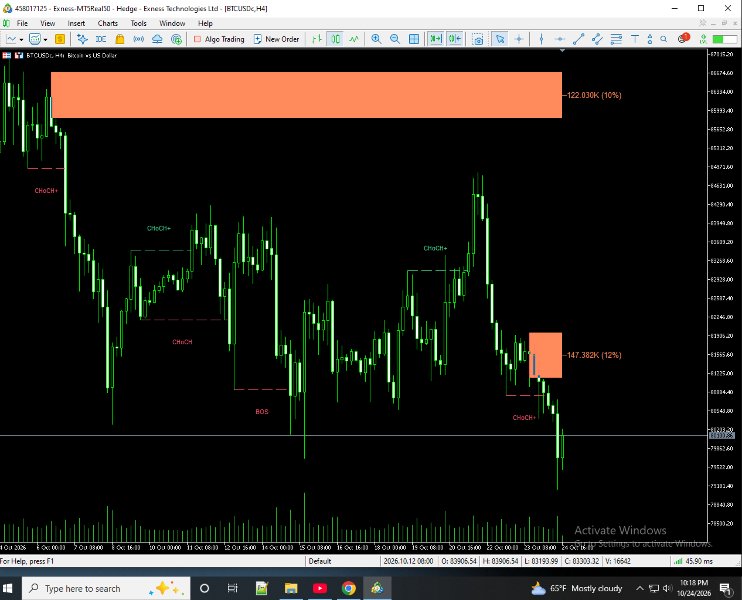Open the Help menu

point(205,23)
